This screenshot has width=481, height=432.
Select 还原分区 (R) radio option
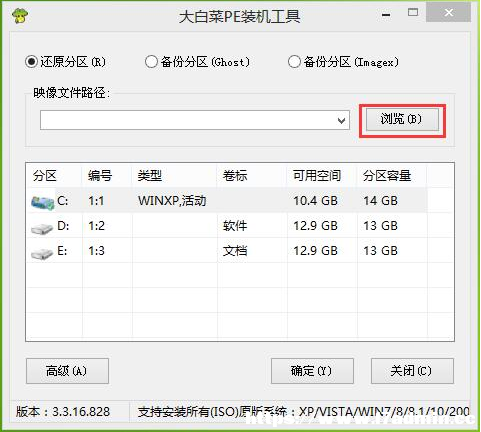66,62
